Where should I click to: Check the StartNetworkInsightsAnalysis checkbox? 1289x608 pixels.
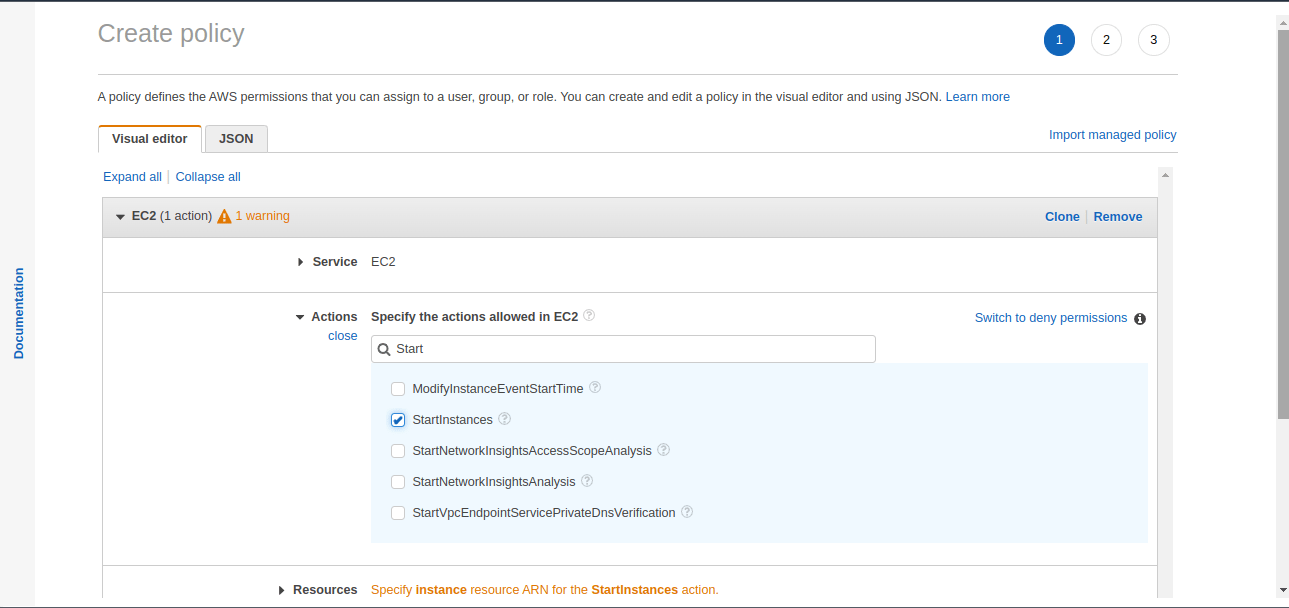[398, 482]
